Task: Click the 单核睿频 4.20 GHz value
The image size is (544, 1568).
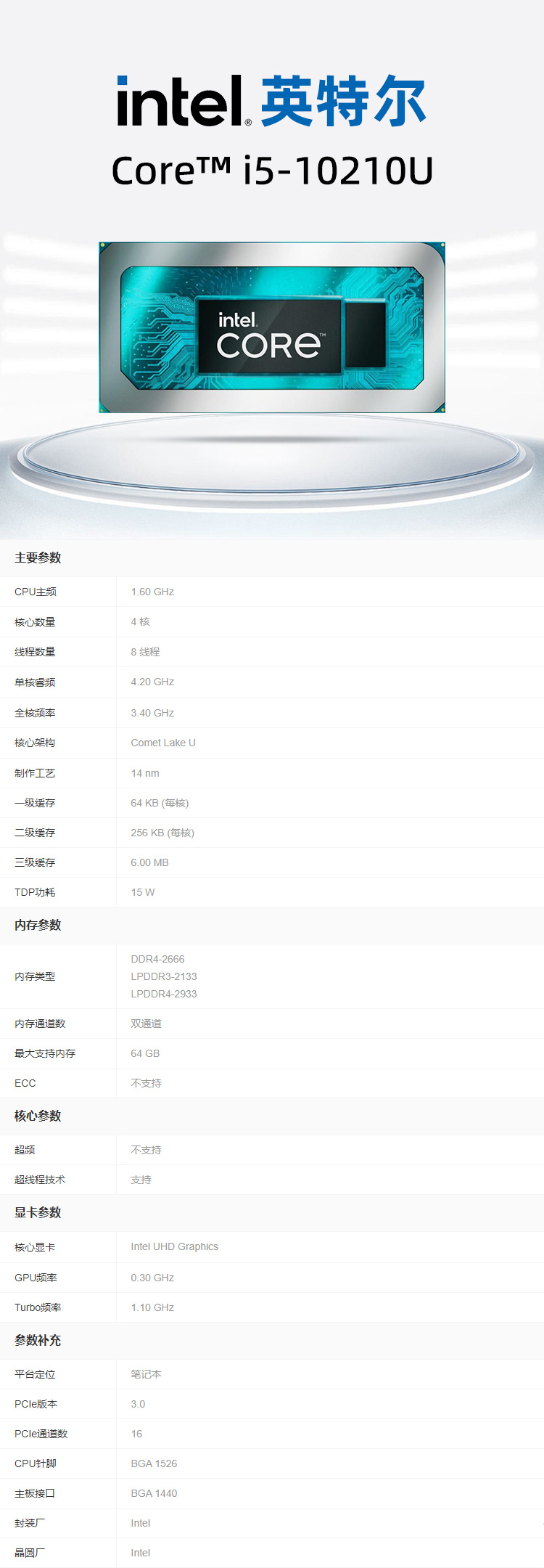Action: pos(152,682)
